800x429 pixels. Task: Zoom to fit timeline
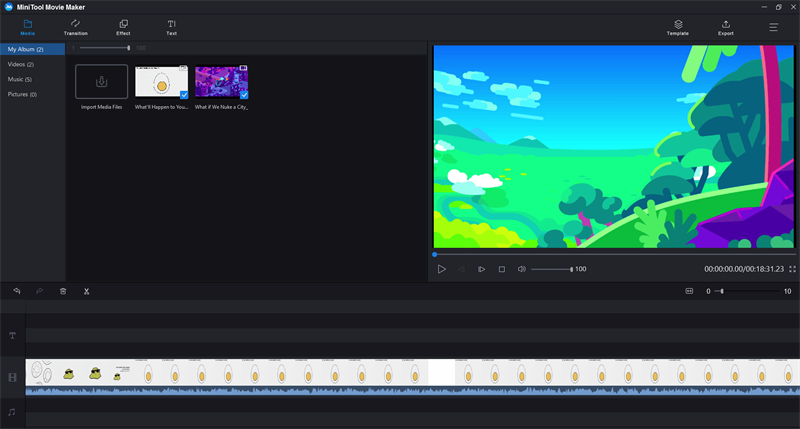coord(689,291)
